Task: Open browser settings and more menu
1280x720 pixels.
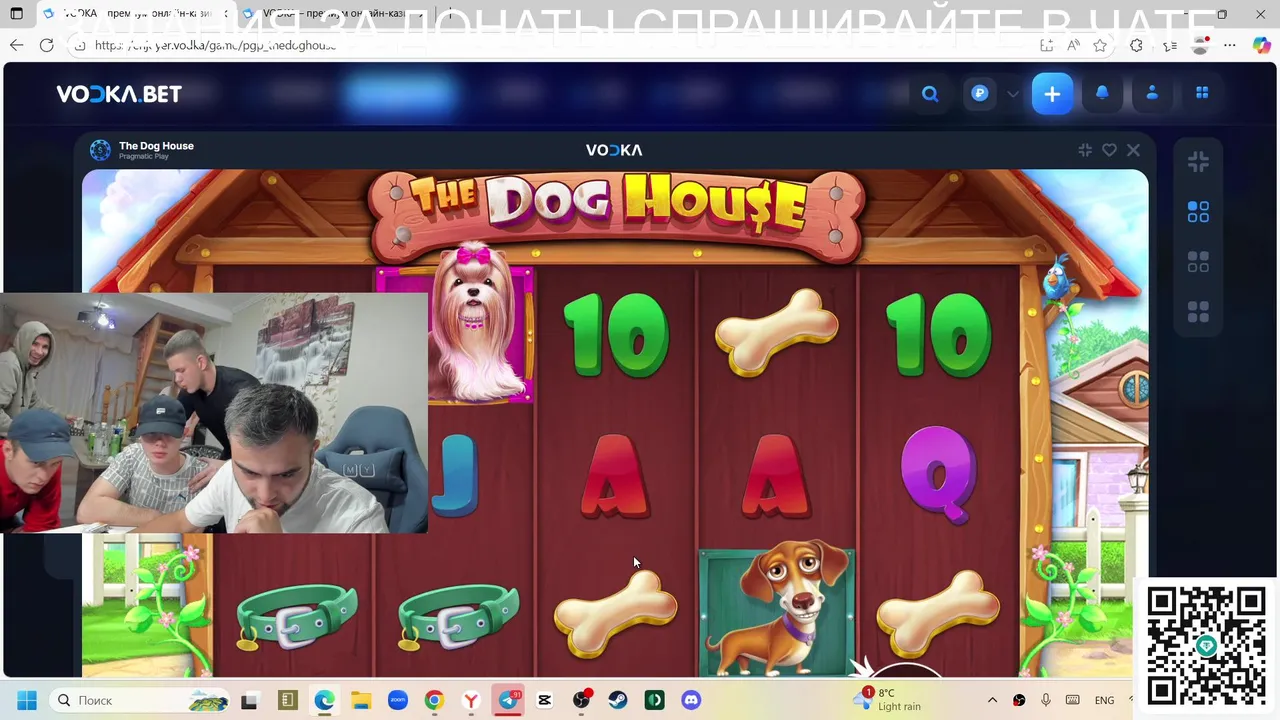Action: click(x=1230, y=45)
